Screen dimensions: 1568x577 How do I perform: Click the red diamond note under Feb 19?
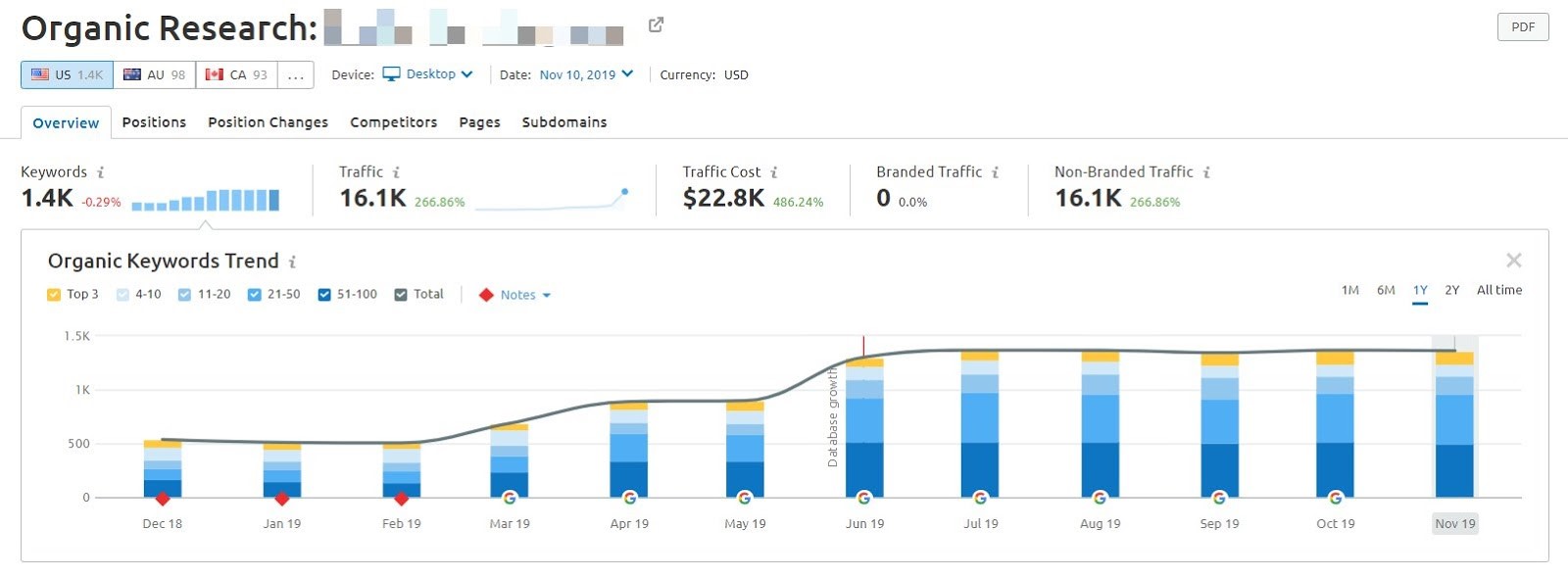tap(401, 499)
